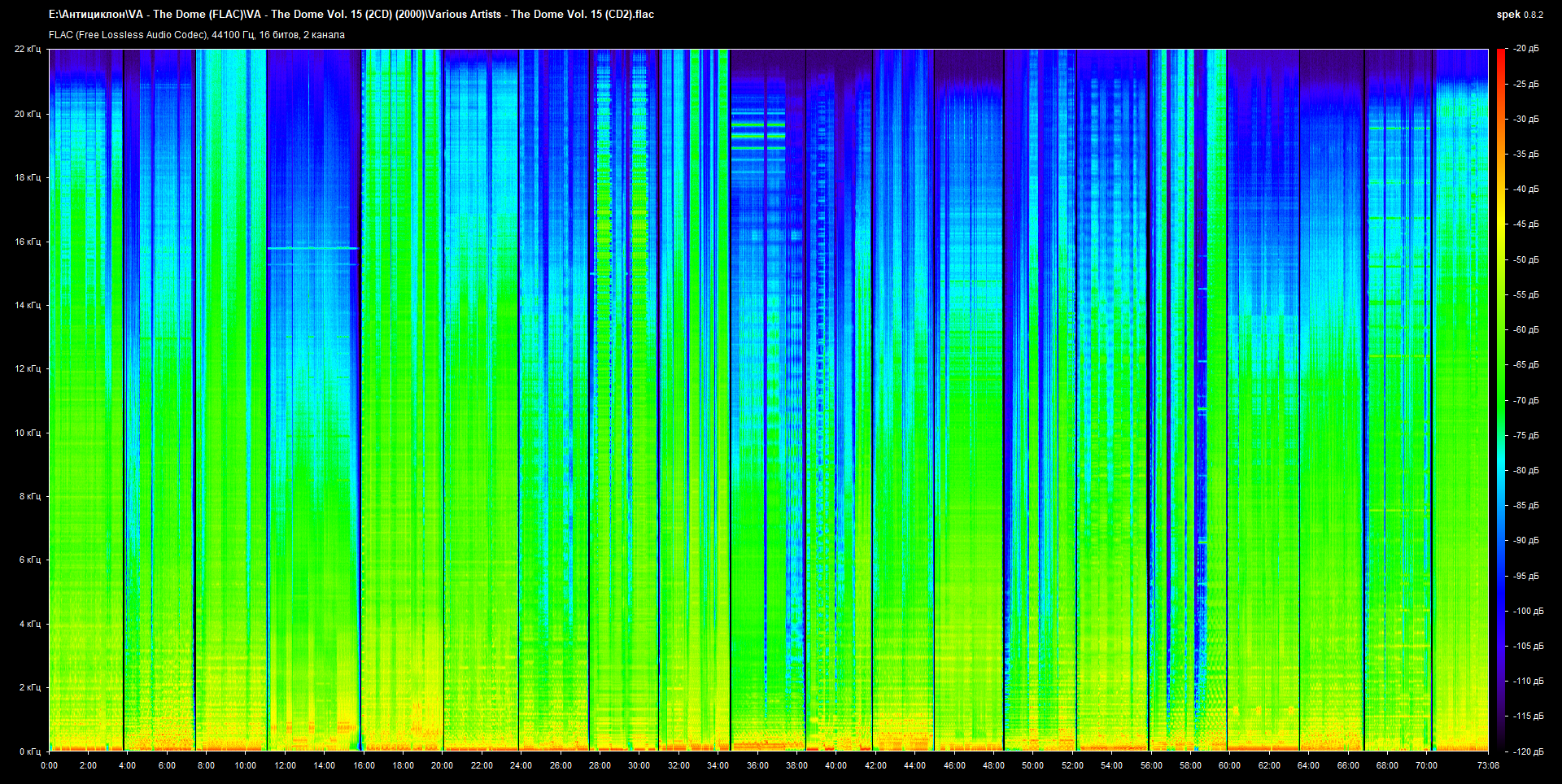Select the 16 кГц frequency label
This screenshot has width=1562, height=784.
27,242
